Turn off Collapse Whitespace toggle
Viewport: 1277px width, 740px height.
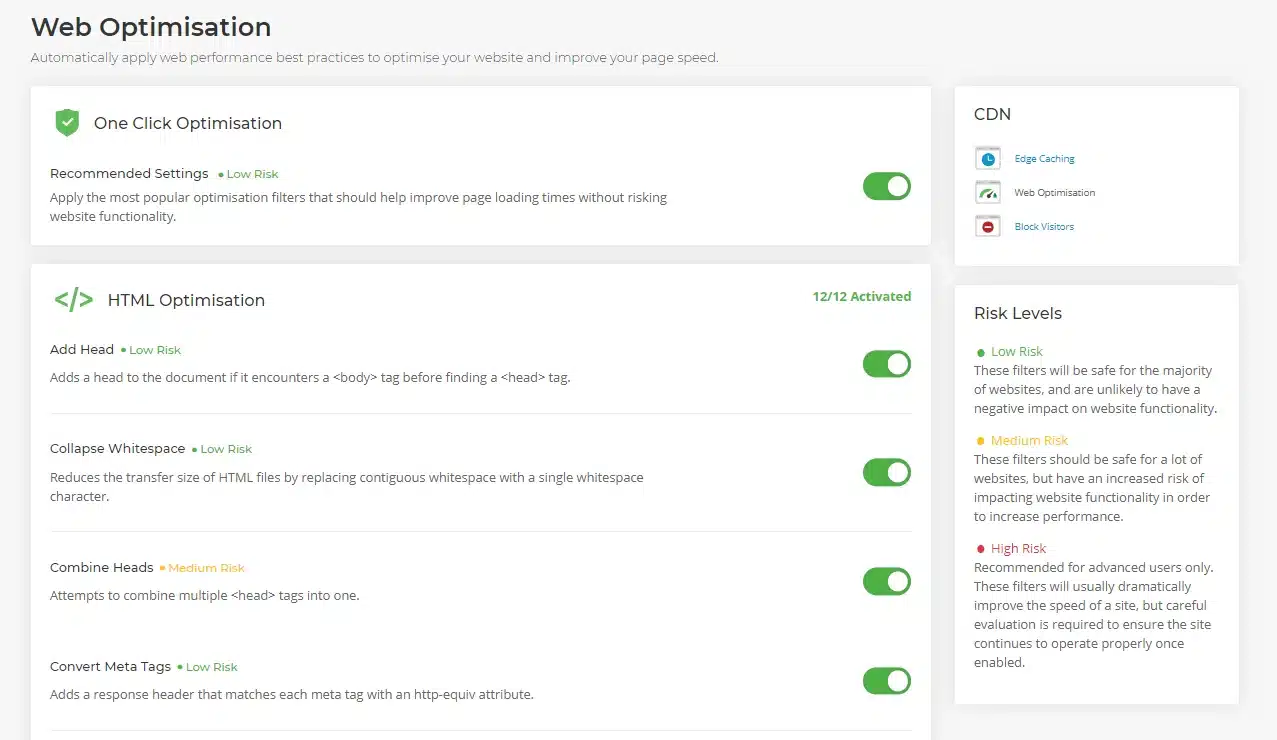coord(887,472)
